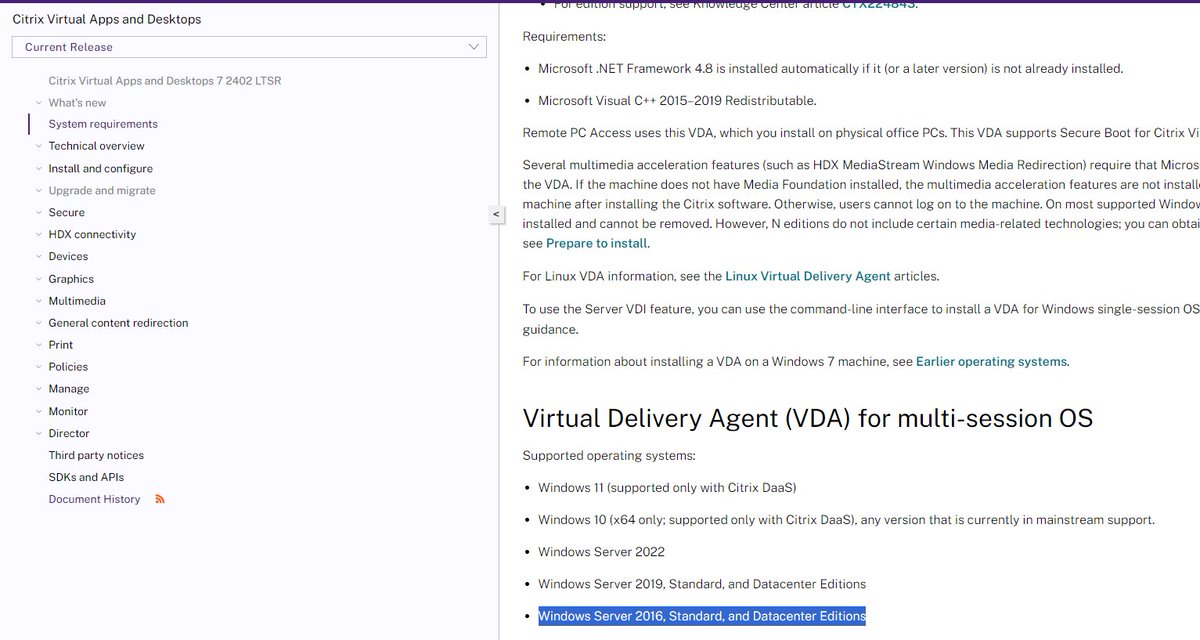The image size is (1200, 640).
Task: Open General content redirection
Action: [x=118, y=323]
